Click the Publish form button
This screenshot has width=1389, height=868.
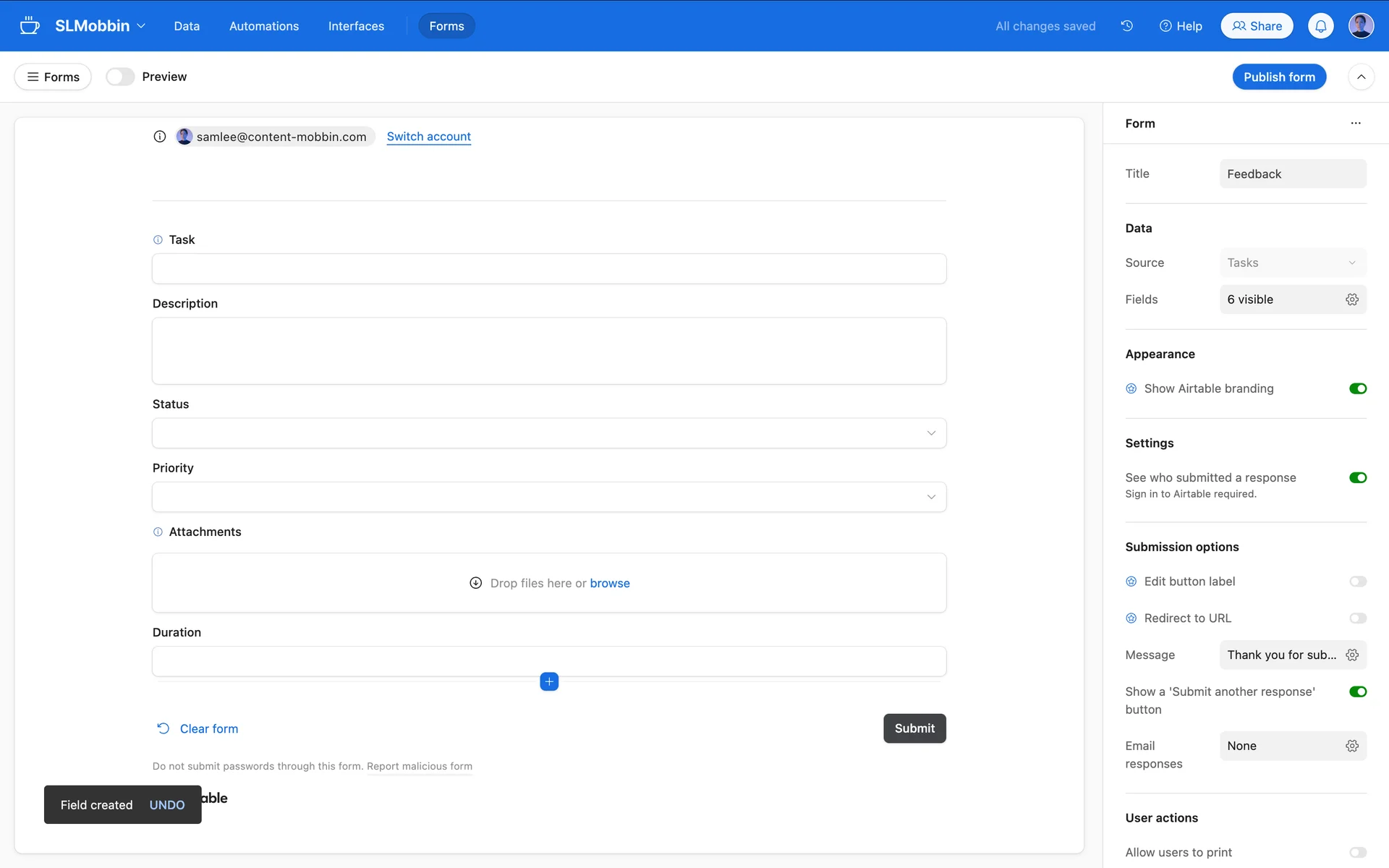1278,77
